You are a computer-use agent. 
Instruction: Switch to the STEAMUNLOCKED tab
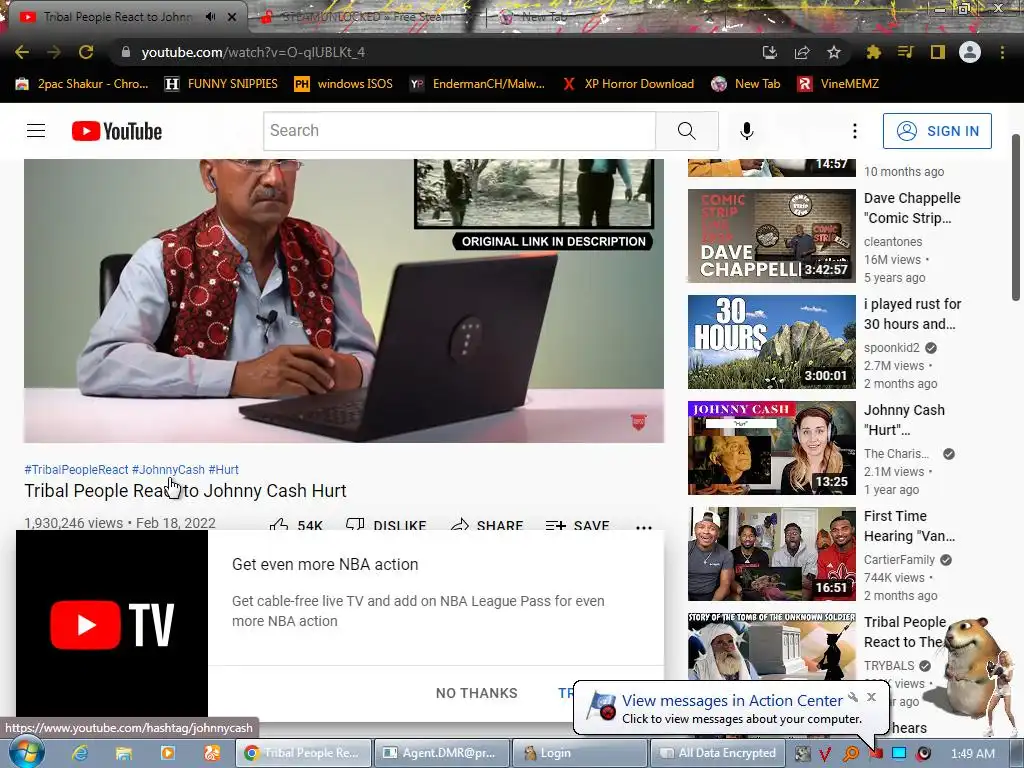[x=366, y=17]
